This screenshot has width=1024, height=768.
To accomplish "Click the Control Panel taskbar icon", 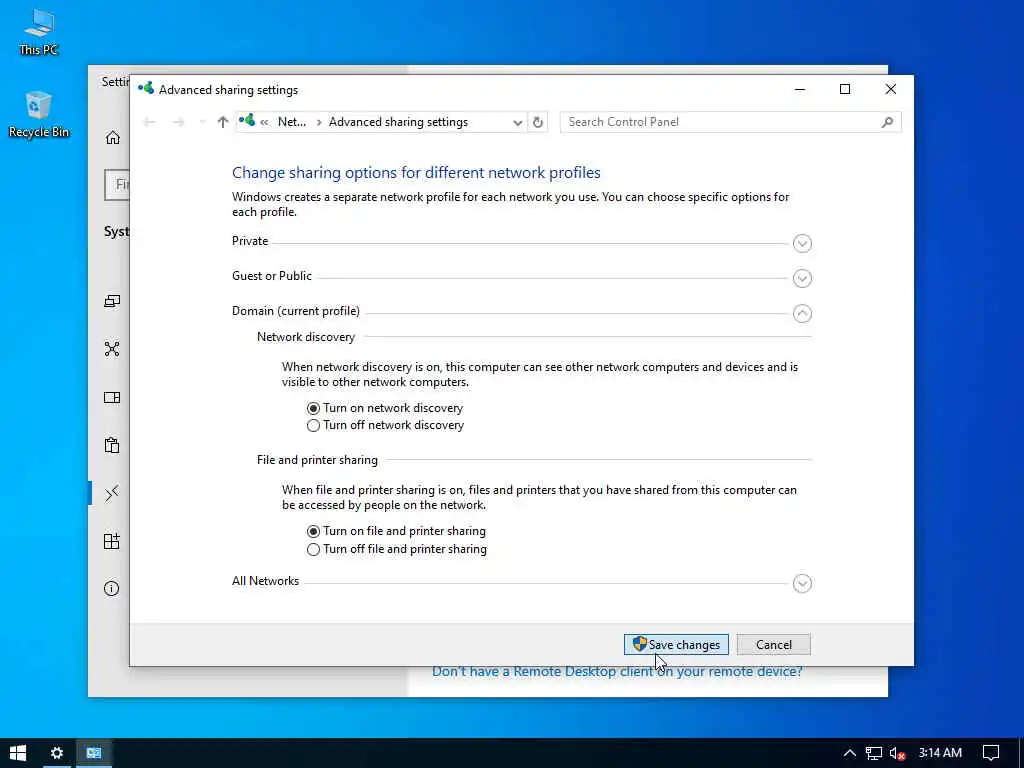I will [x=94, y=753].
